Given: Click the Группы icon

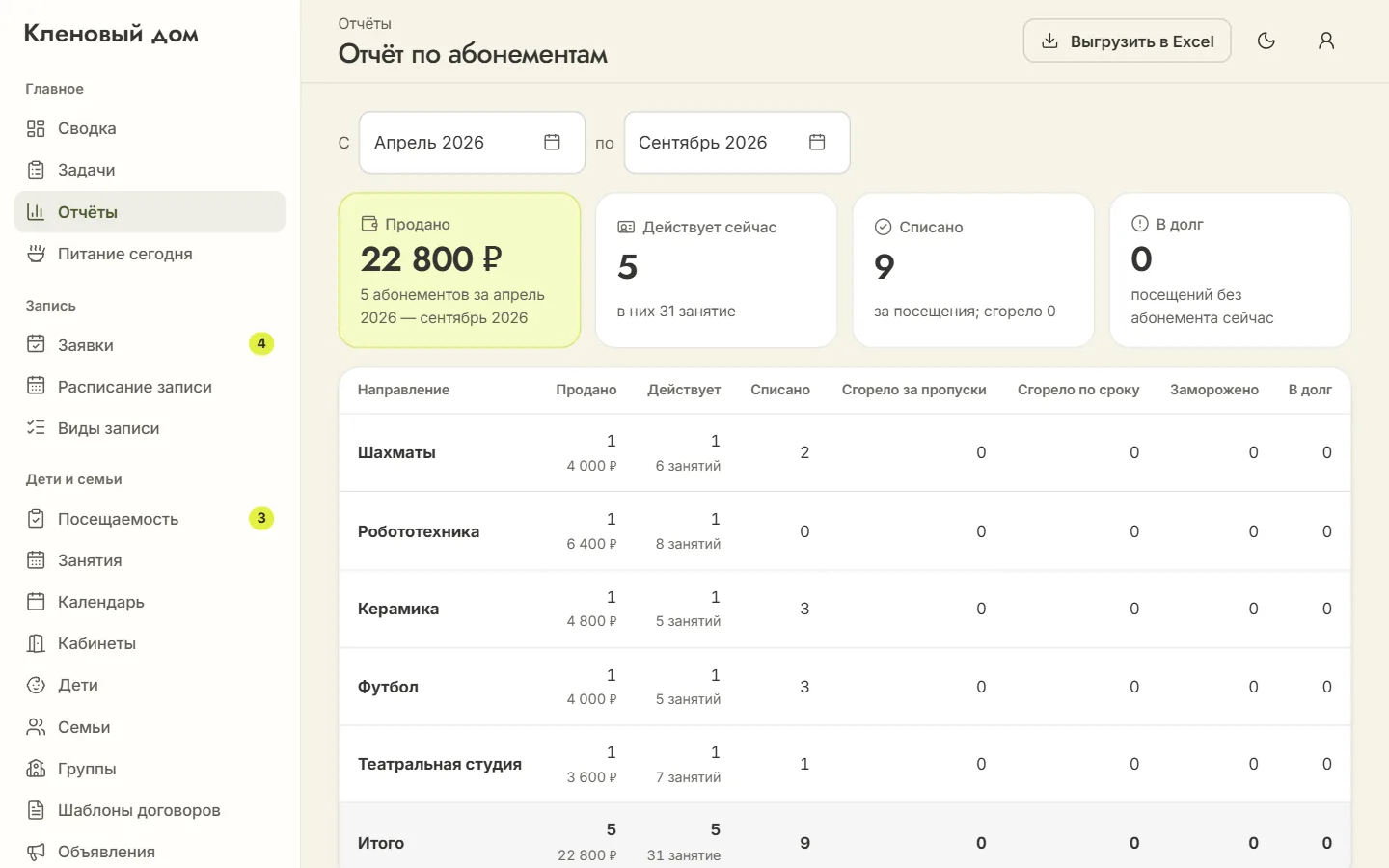Looking at the screenshot, I should pos(36,769).
